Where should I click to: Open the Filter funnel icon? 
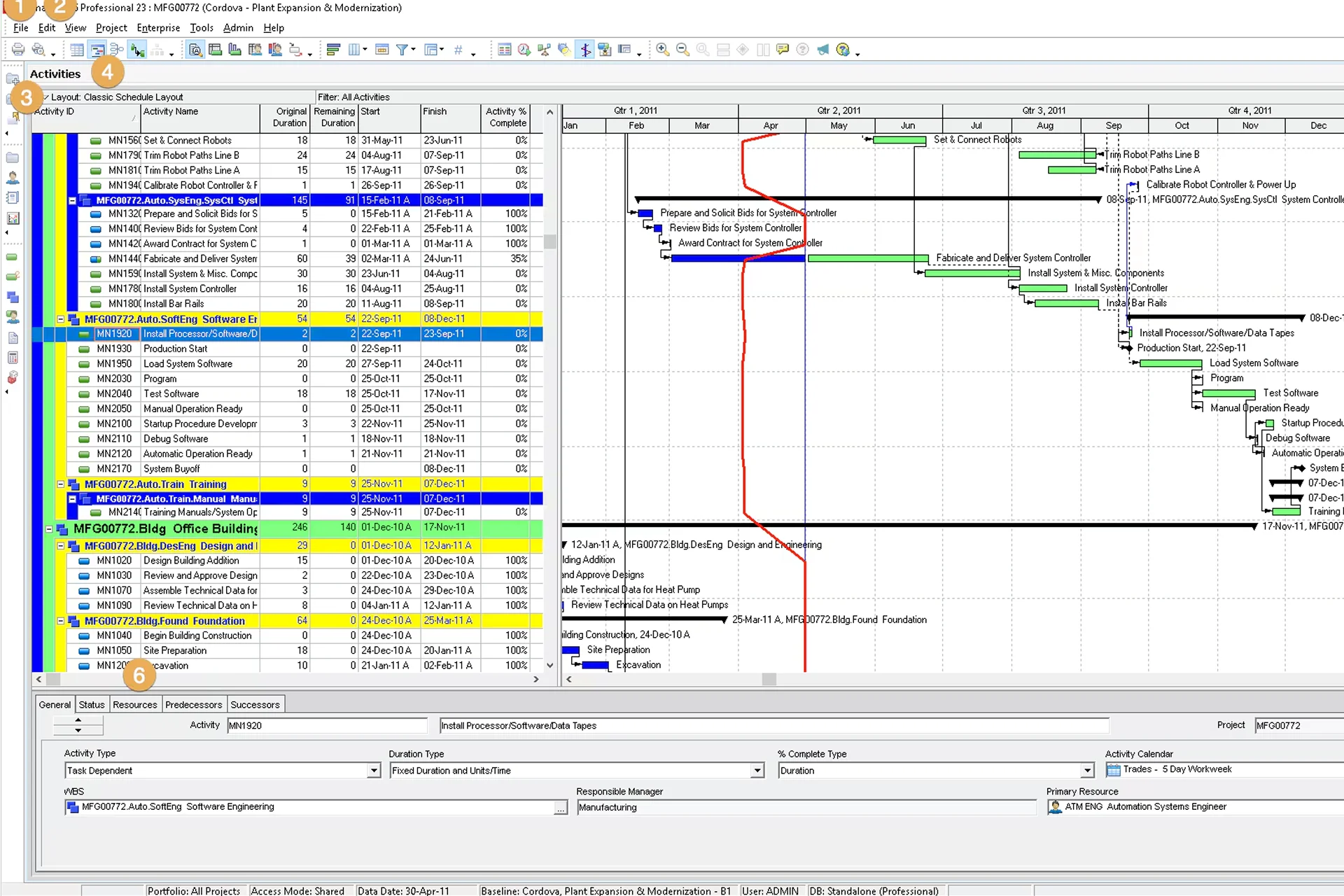(x=402, y=50)
